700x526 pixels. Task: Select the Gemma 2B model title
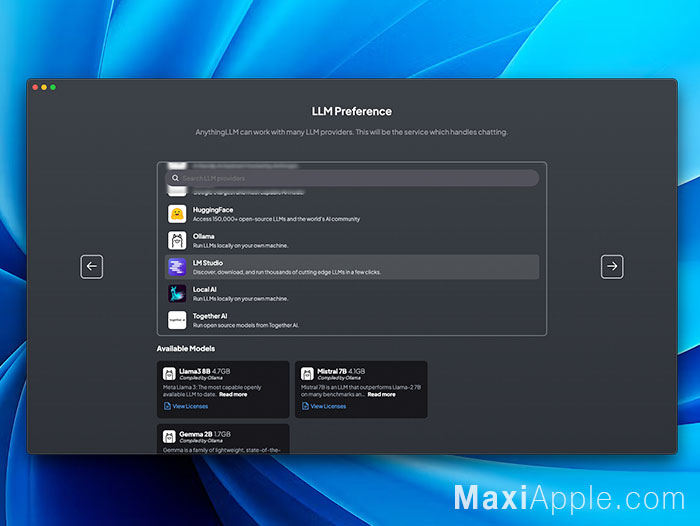pyautogui.click(x=196, y=434)
